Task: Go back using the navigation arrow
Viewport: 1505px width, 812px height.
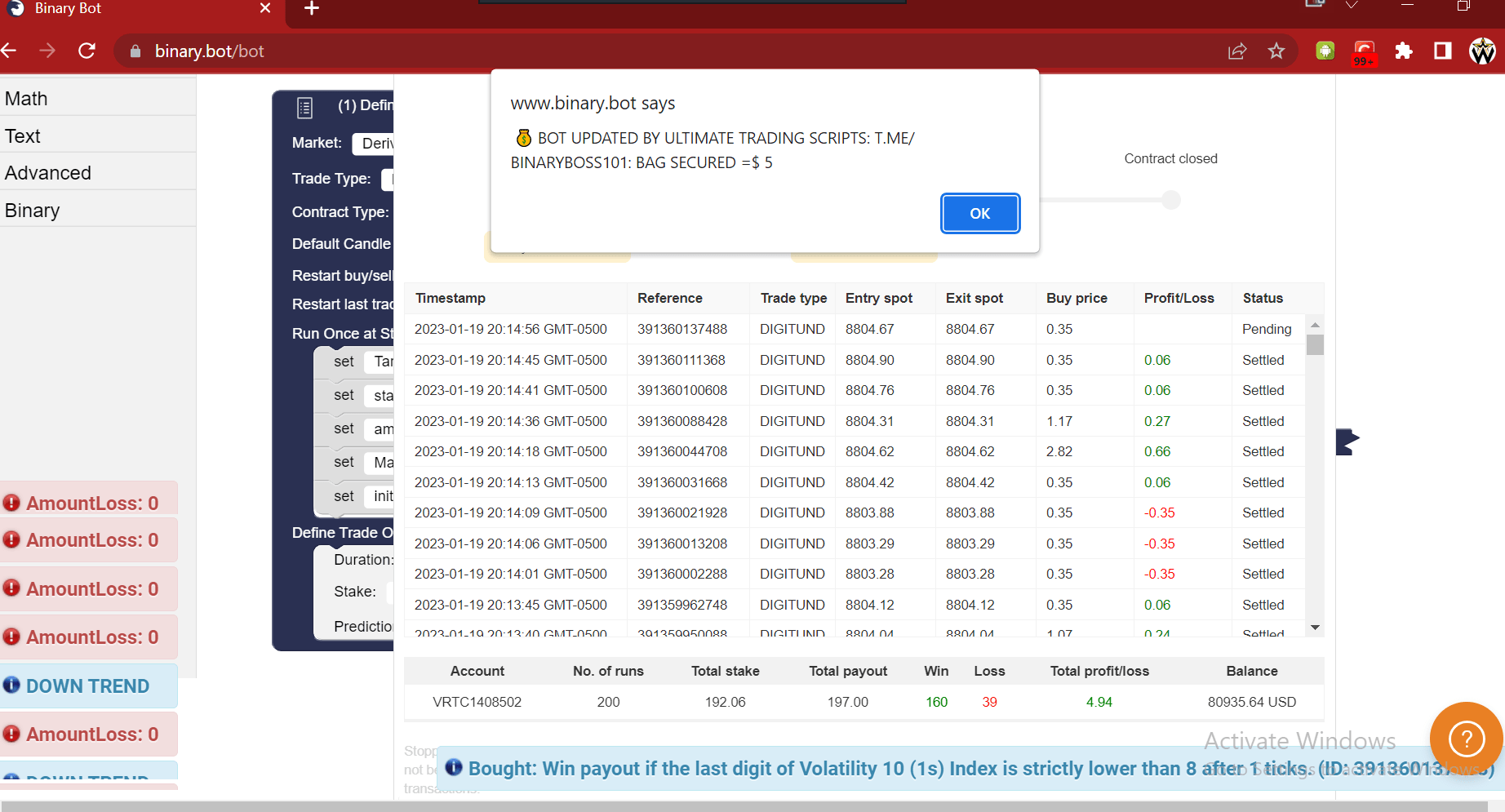Action: pyautogui.click(x=11, y=51)
